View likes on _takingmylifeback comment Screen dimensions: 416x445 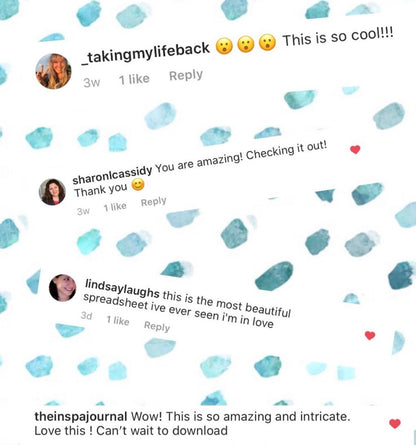click(134, 79)
